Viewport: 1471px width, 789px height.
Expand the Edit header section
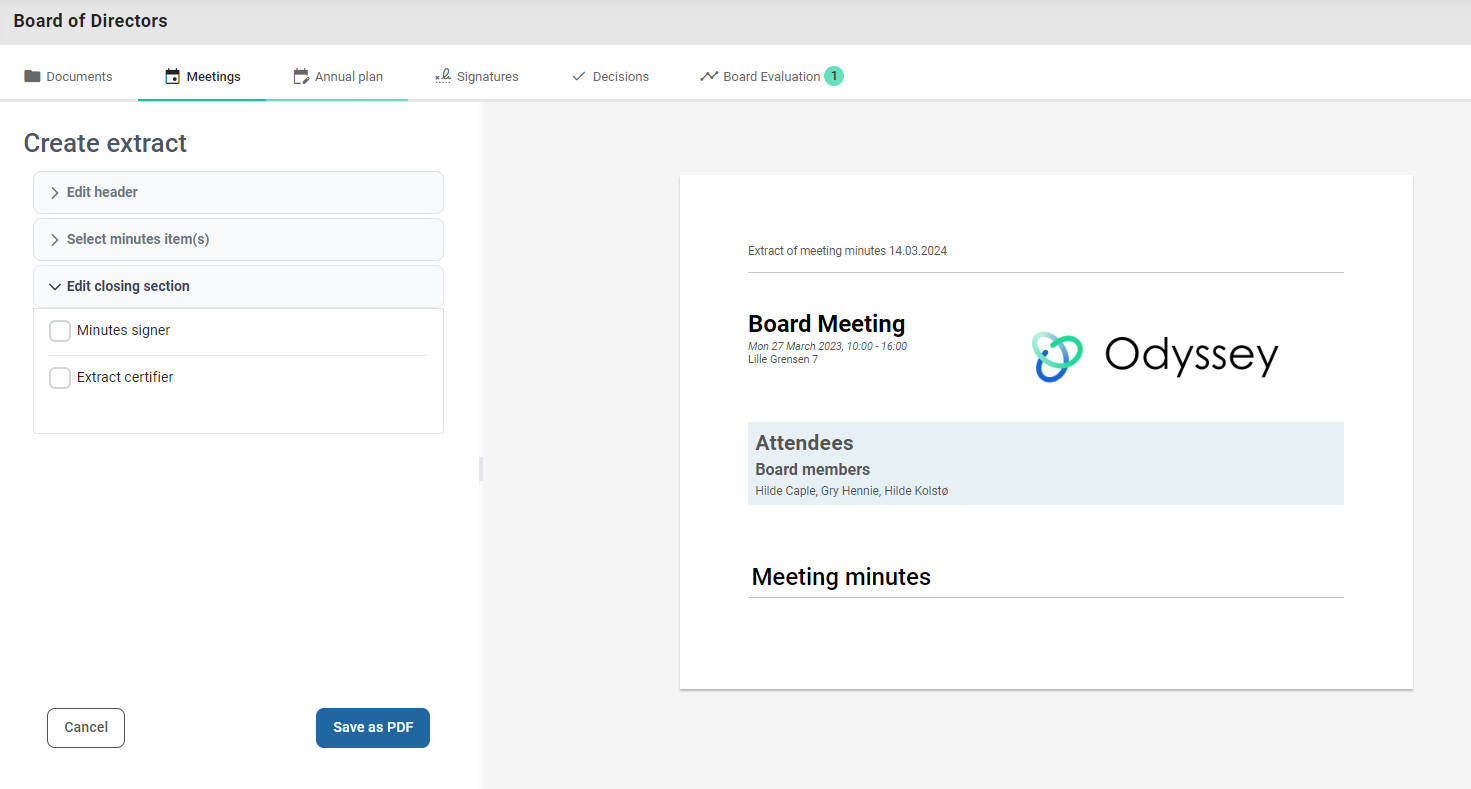click(238, 192)
